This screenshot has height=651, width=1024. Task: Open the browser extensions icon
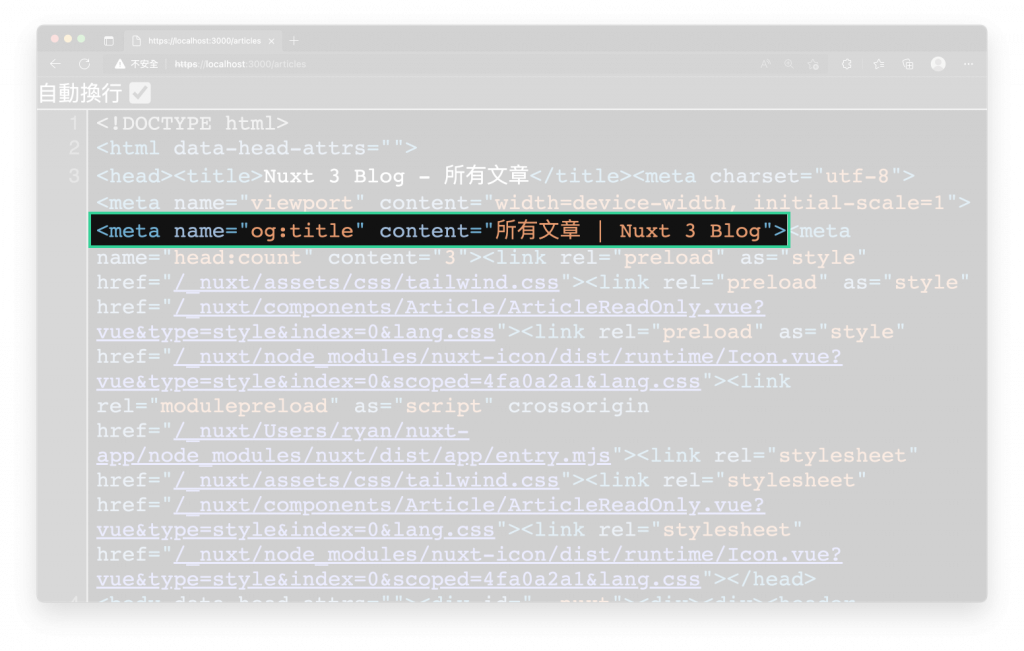click(x=846, y=64)
